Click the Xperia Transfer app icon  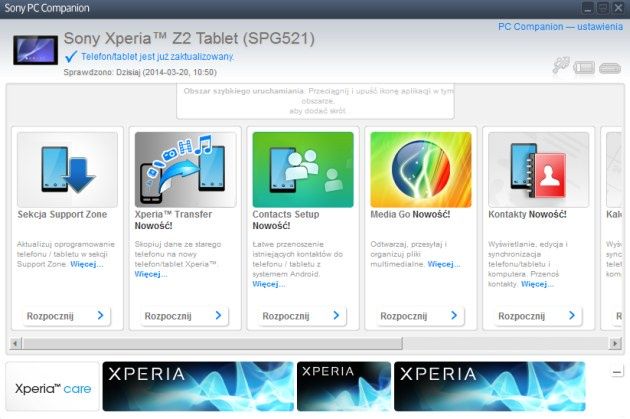tap(185, 170)
